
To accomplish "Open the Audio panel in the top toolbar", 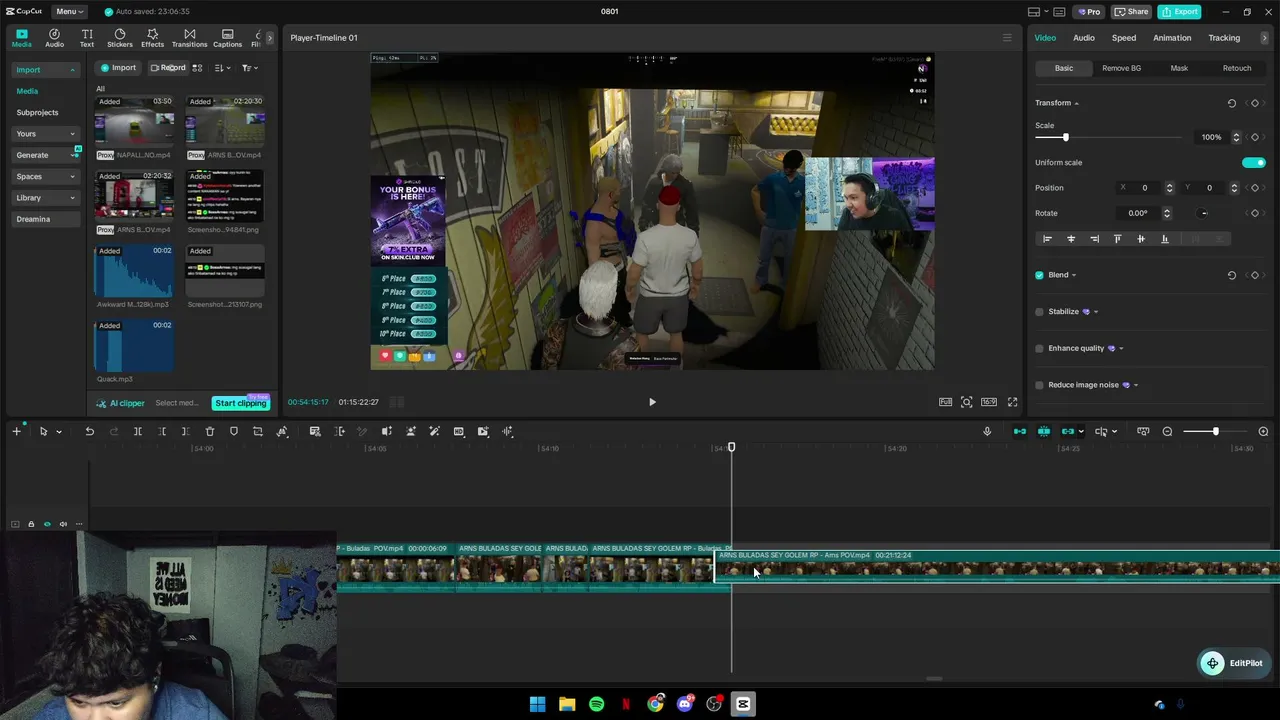I will pyautogui.click(x=54, y=38).
